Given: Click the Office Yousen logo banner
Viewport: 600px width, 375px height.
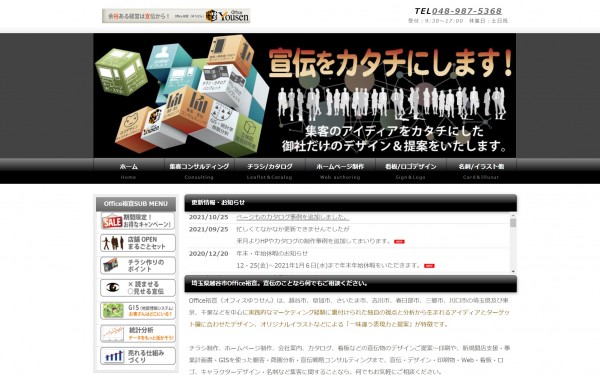Looking at the screenshot, I should (x=176, y=16).
